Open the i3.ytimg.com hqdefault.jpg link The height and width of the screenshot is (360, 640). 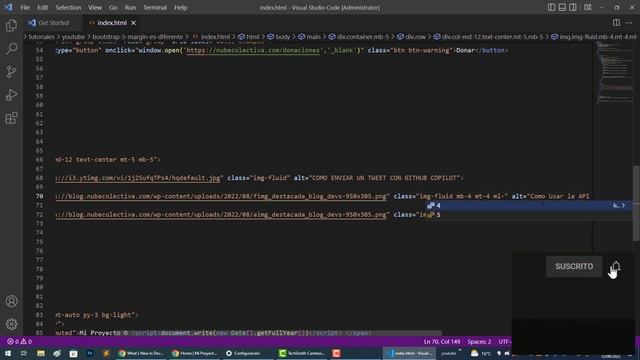(138, 178)
